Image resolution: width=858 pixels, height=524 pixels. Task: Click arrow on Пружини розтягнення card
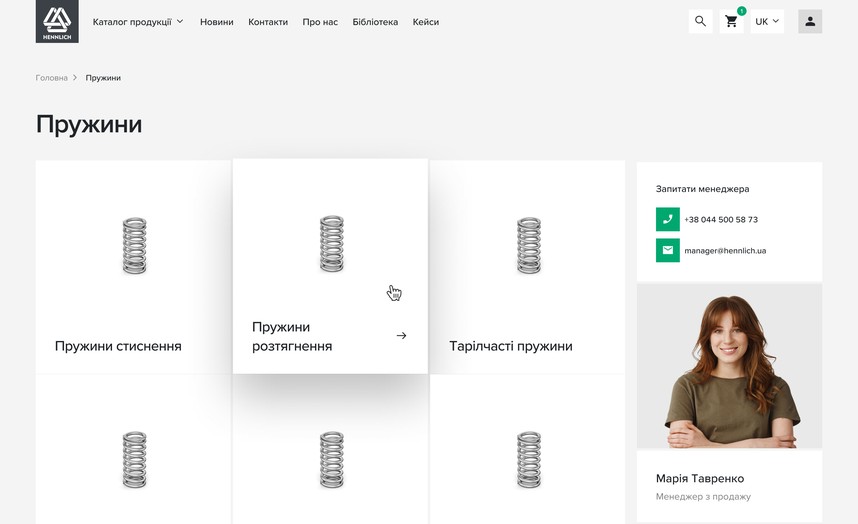pos(401,335)
